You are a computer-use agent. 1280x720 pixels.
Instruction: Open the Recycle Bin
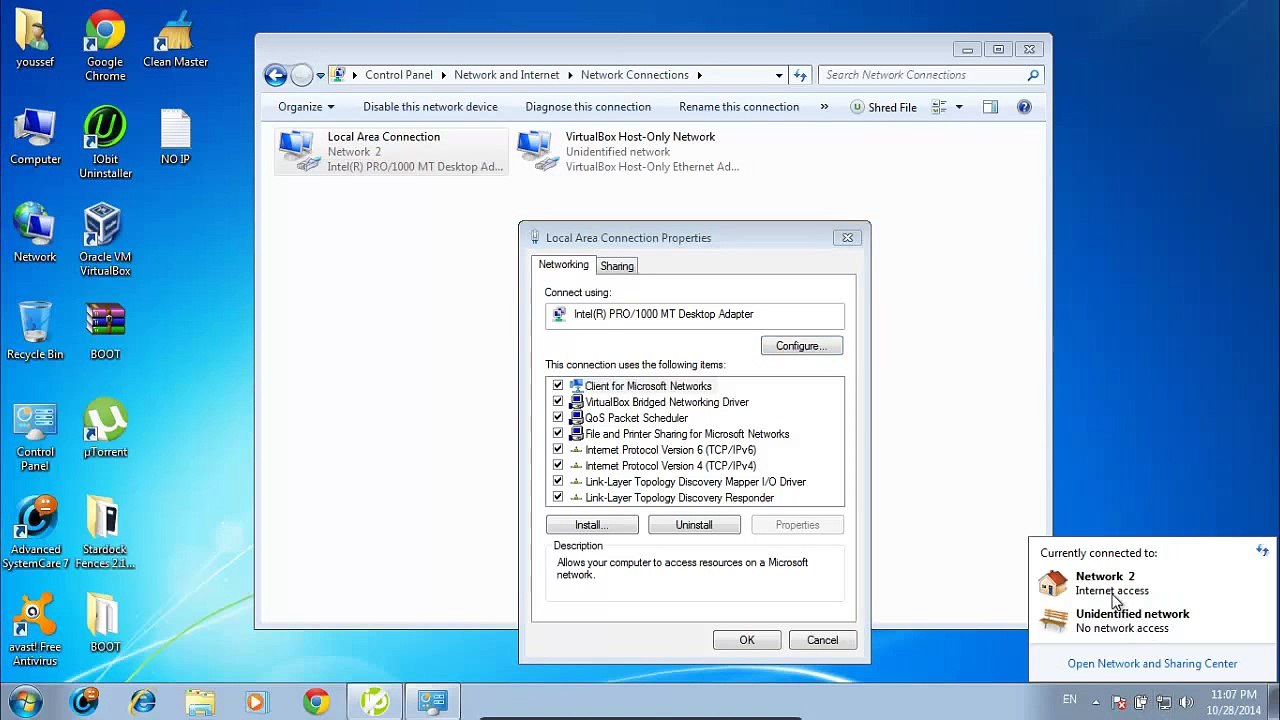click(35, 331)
